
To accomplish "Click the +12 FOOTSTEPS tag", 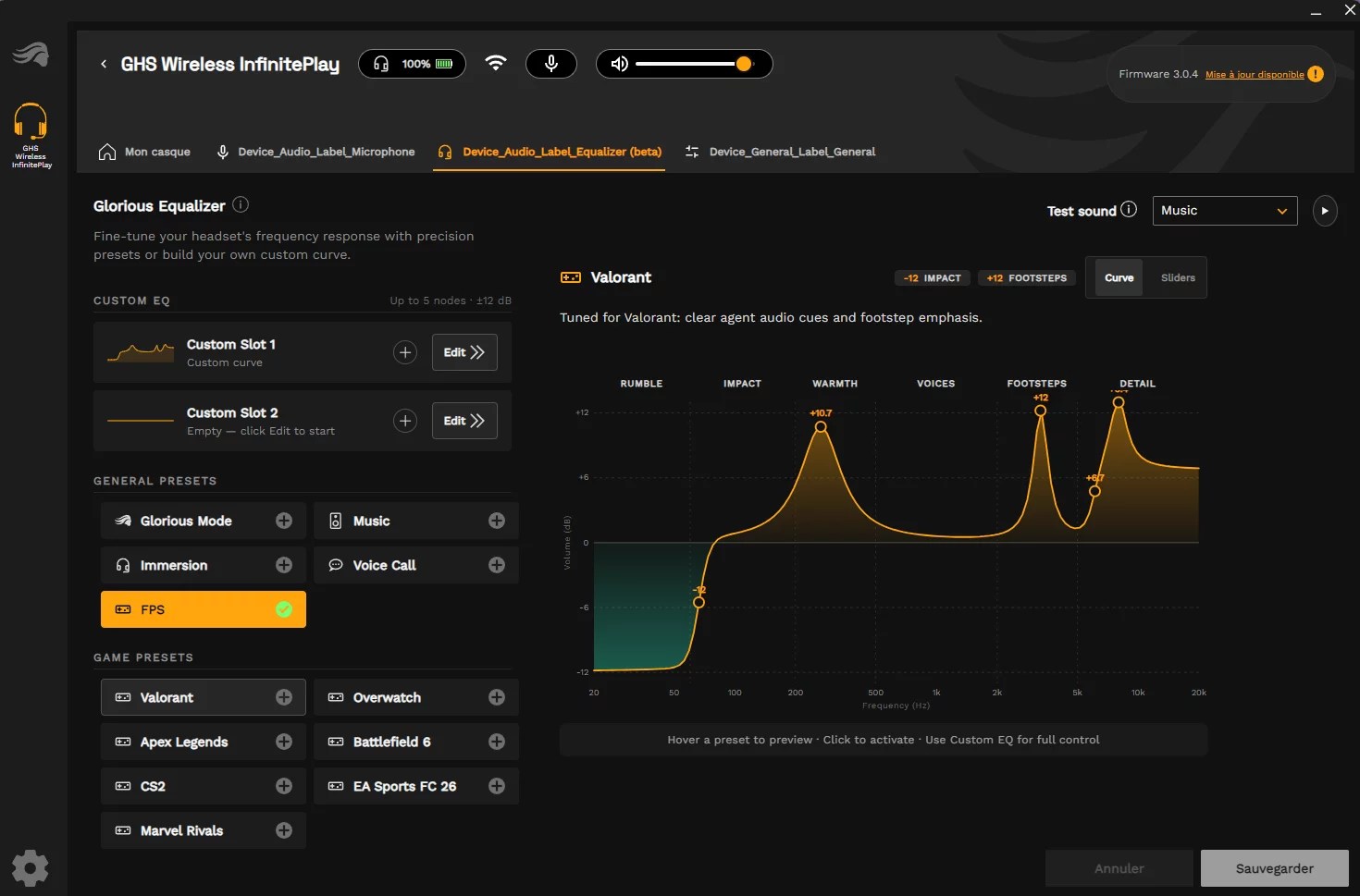I will [1027, 278].
